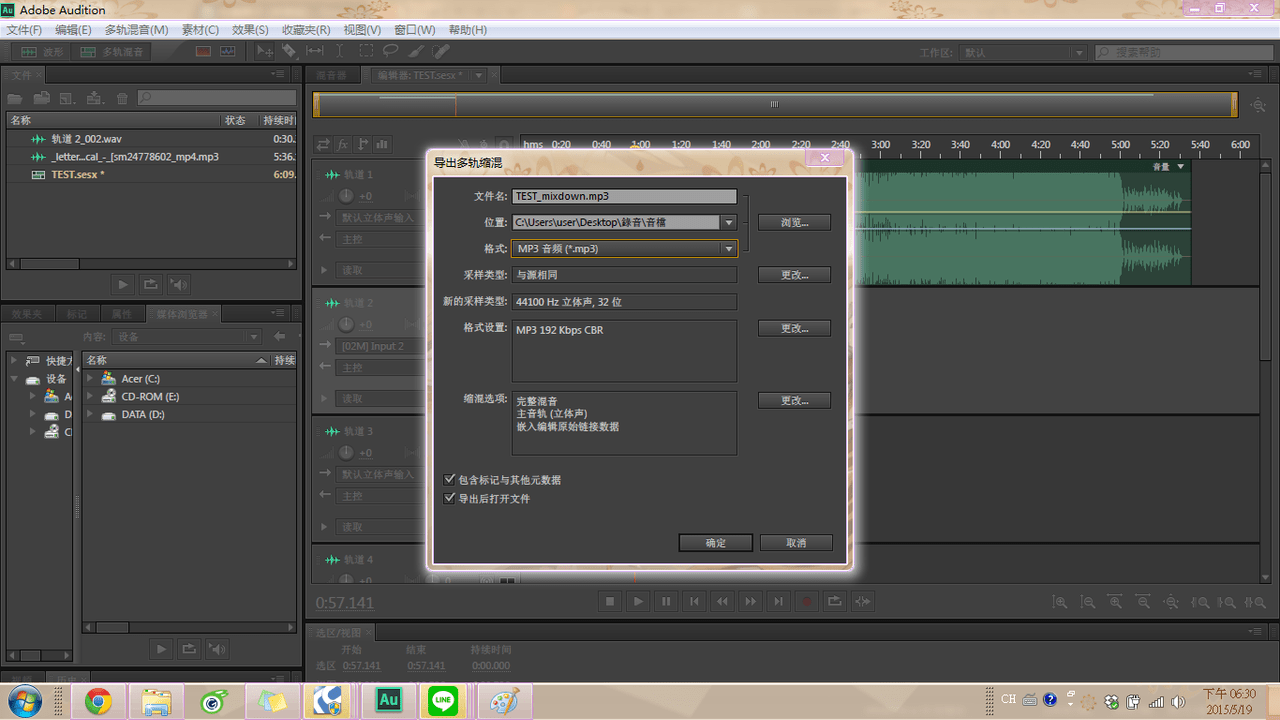The height and width of the screenshot is (720, 1280).
Task: Open the 格式 MP3 format dropdown
Action: 729,249
